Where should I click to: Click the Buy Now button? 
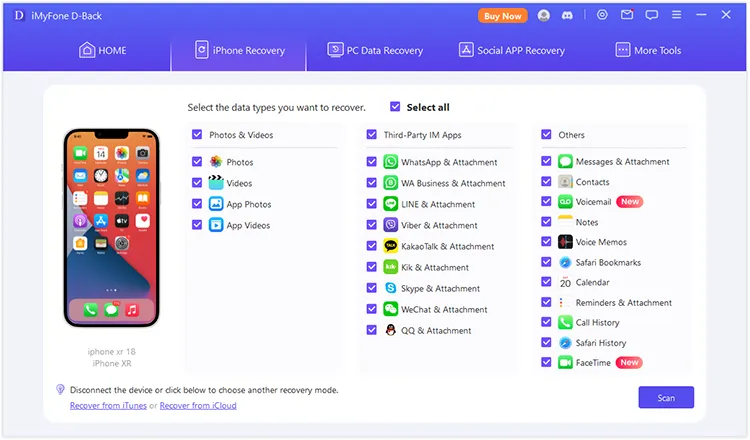tap(502, 16)
